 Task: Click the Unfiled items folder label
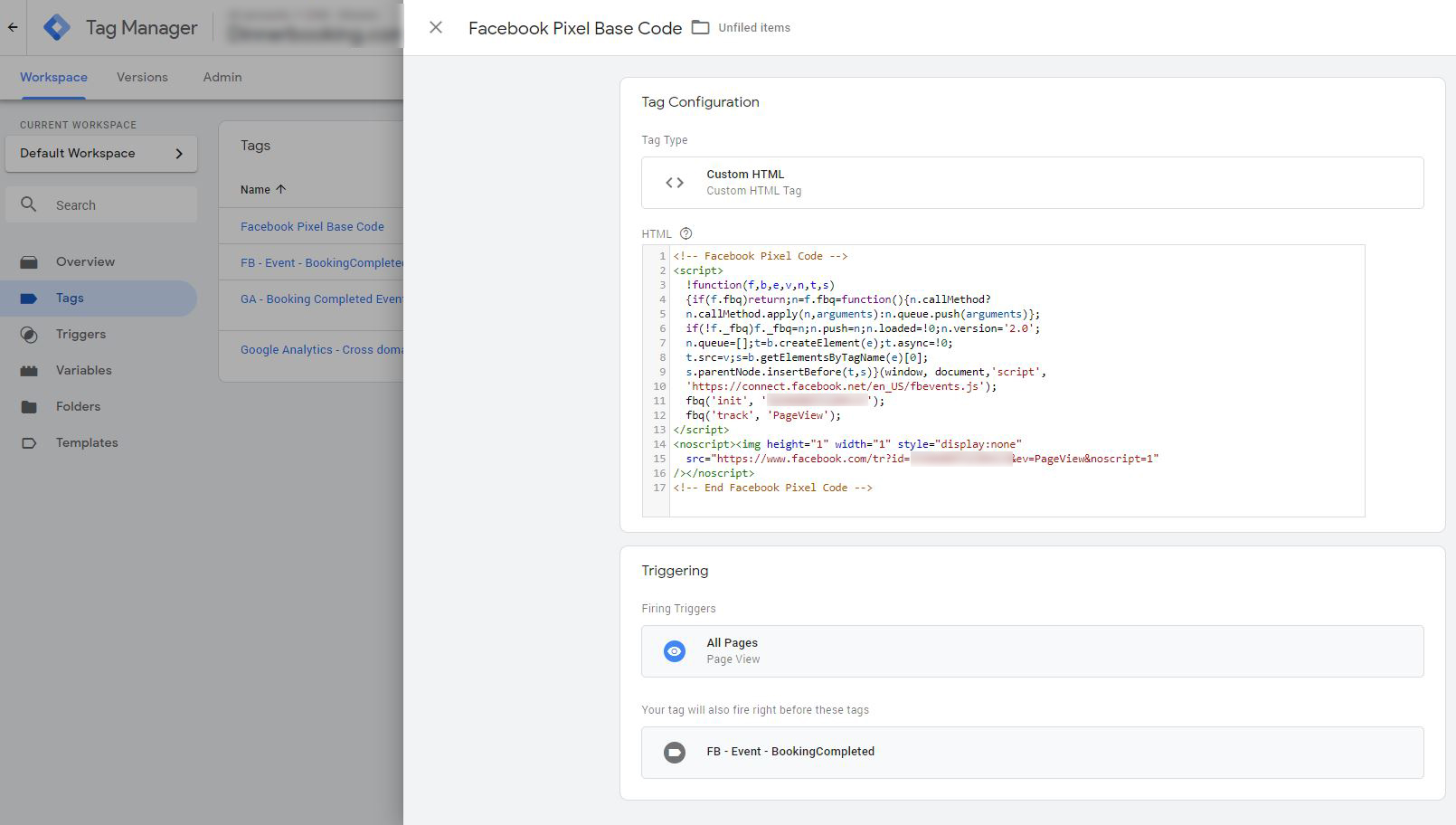[754, 28]
